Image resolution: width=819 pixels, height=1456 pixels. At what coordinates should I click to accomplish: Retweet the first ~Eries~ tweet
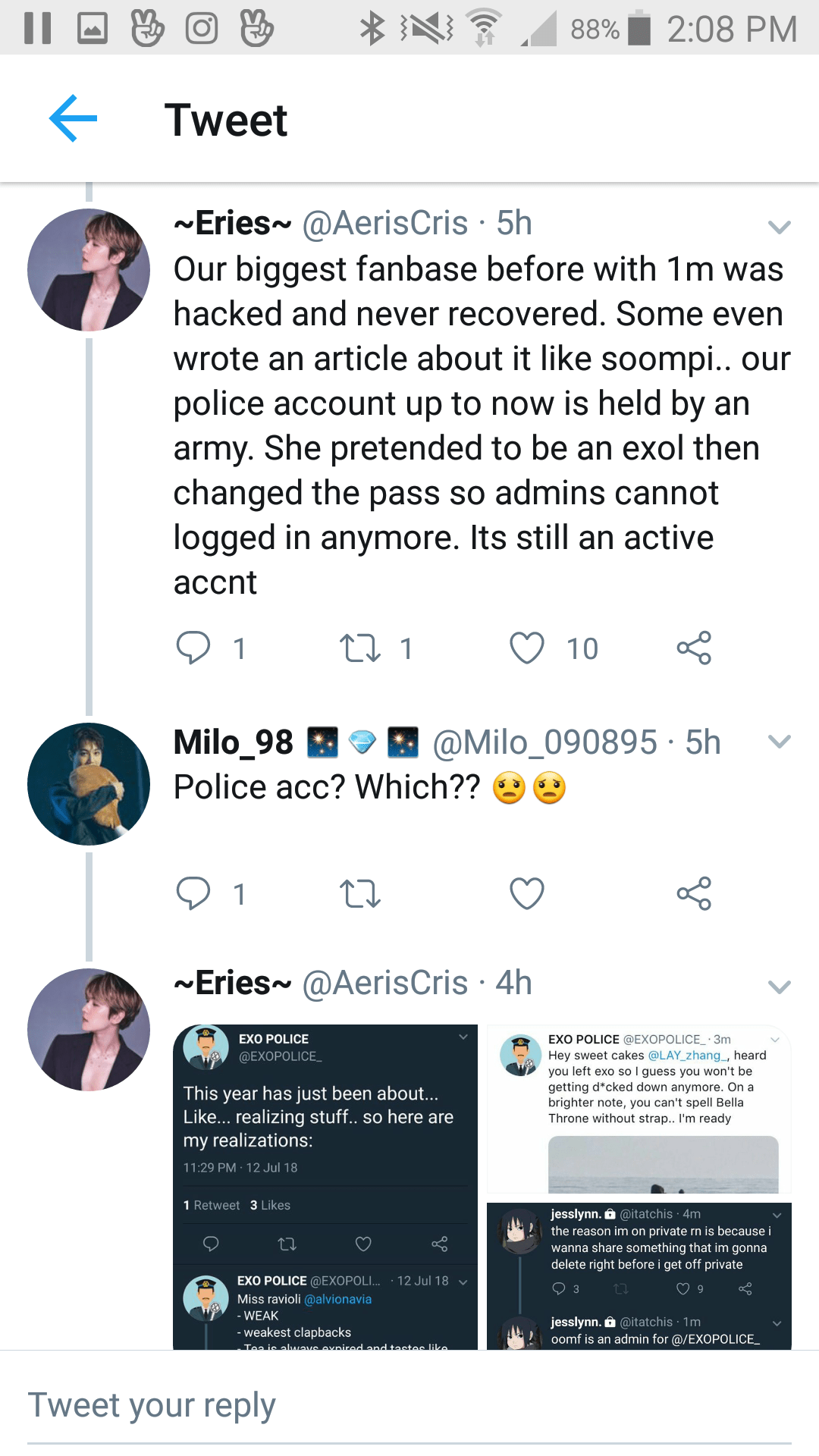pos(359,648)
